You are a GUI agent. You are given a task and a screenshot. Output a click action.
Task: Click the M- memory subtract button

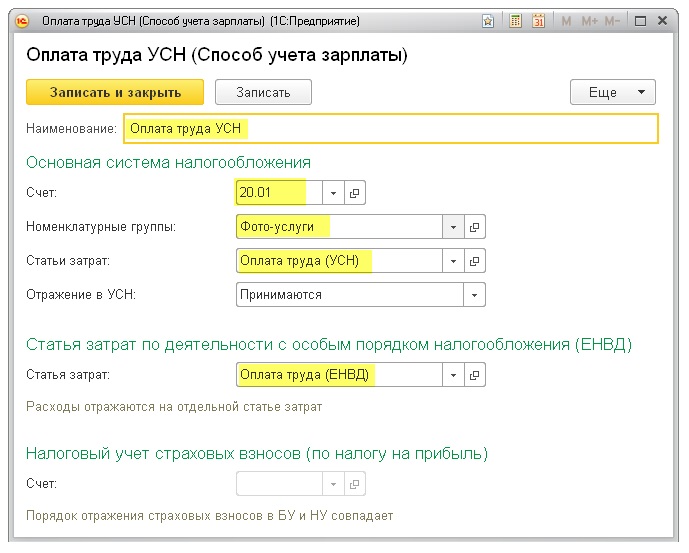click(612, 21)
